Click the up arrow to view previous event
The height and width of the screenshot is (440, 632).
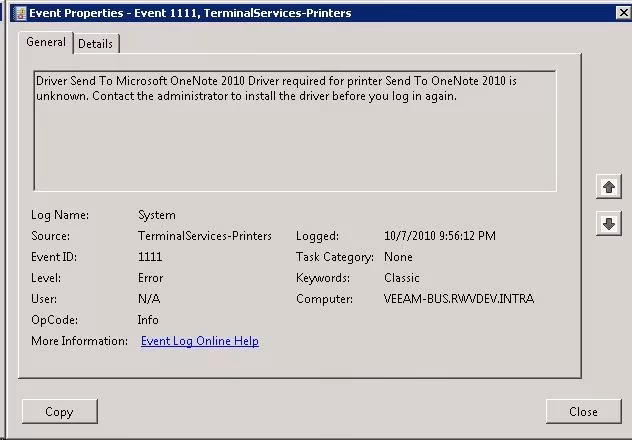point(609,187)
